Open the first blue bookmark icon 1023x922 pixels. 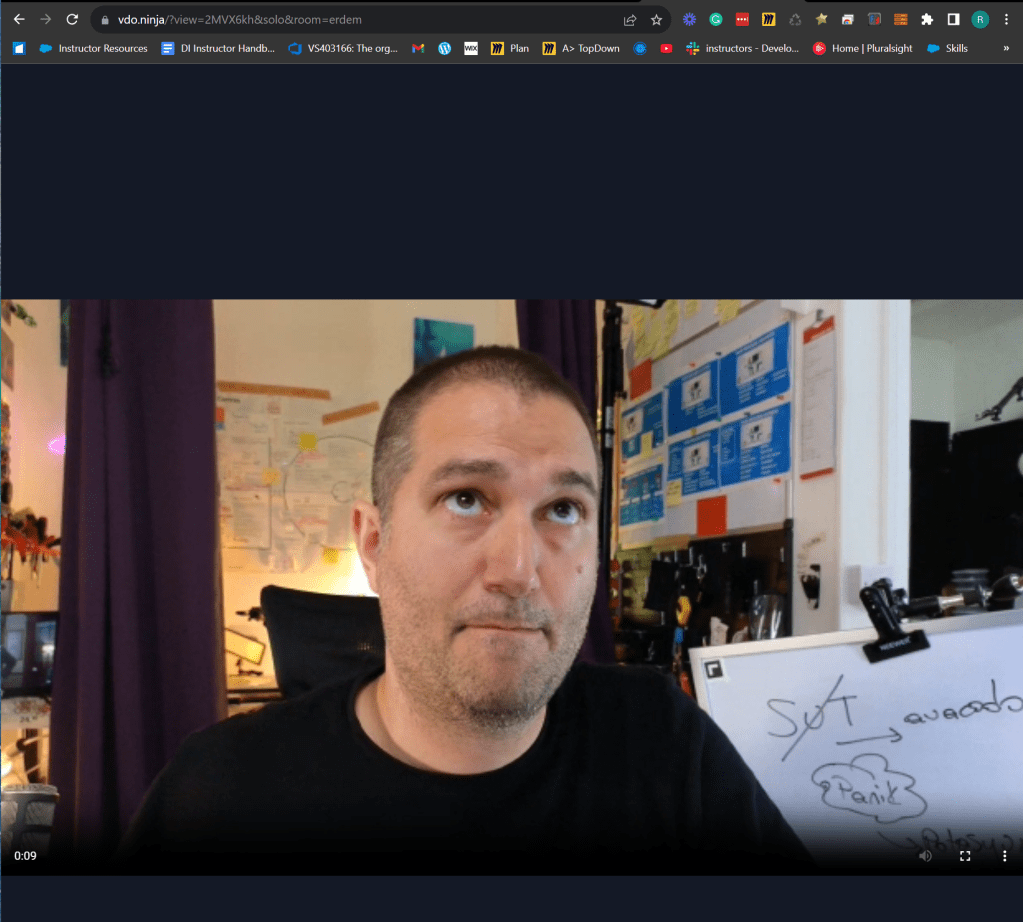pyautogui.click(x=19, y=48)
